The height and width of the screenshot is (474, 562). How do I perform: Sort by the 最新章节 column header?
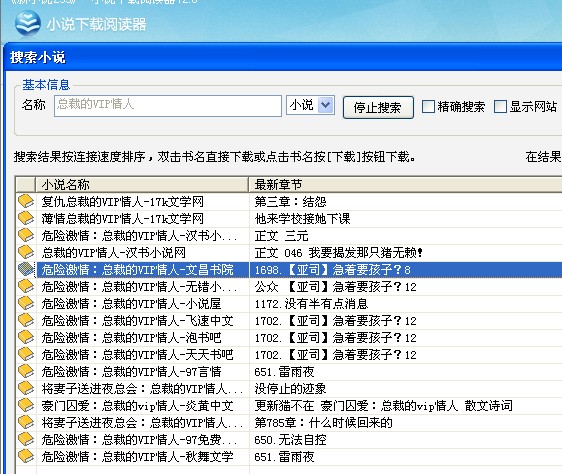[405, 185]
